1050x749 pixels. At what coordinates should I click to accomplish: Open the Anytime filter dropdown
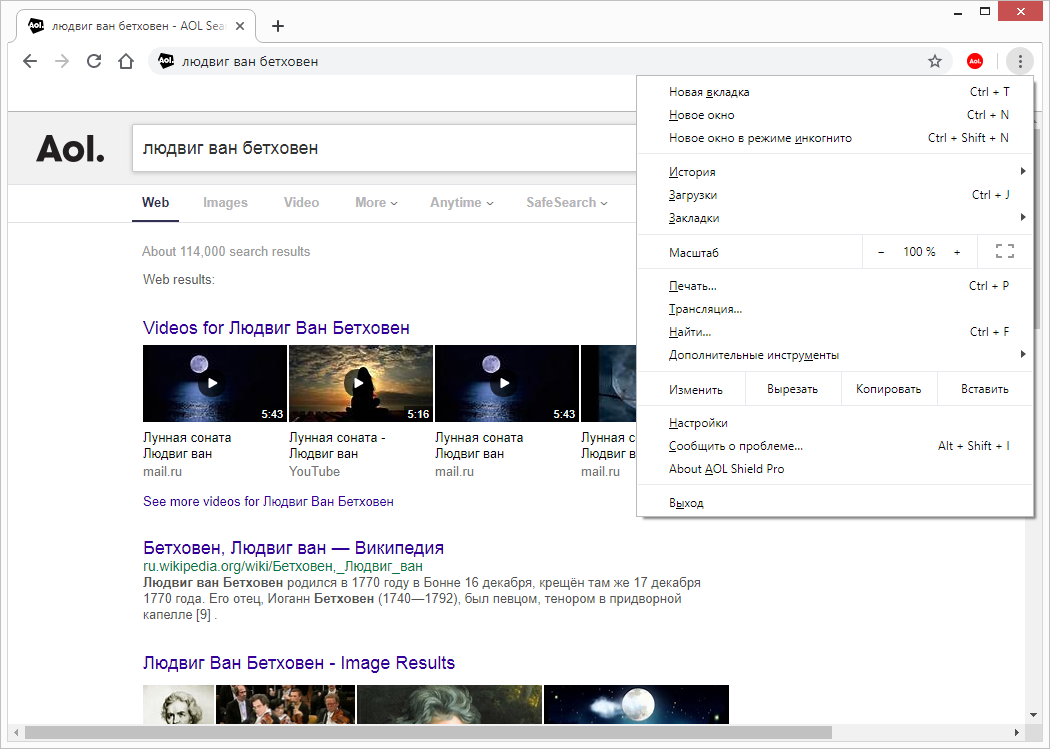pyautogui.click(x=461, y=202)
